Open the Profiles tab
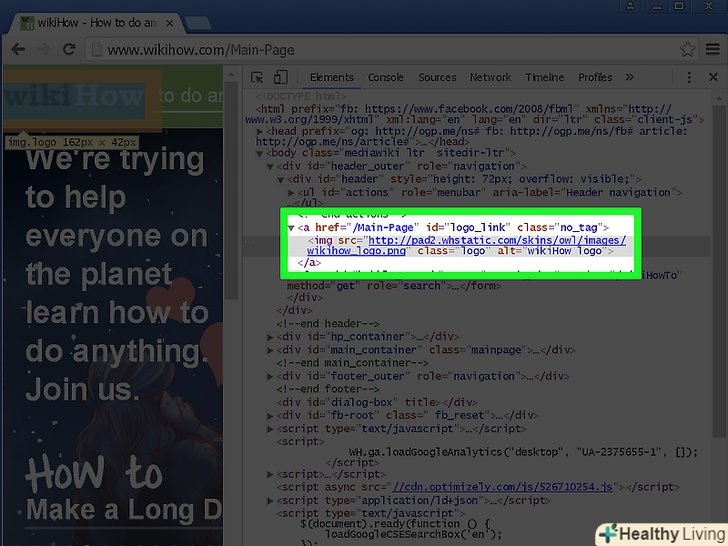Viewport: 728px width, 546px height. (x=595, y=78)
